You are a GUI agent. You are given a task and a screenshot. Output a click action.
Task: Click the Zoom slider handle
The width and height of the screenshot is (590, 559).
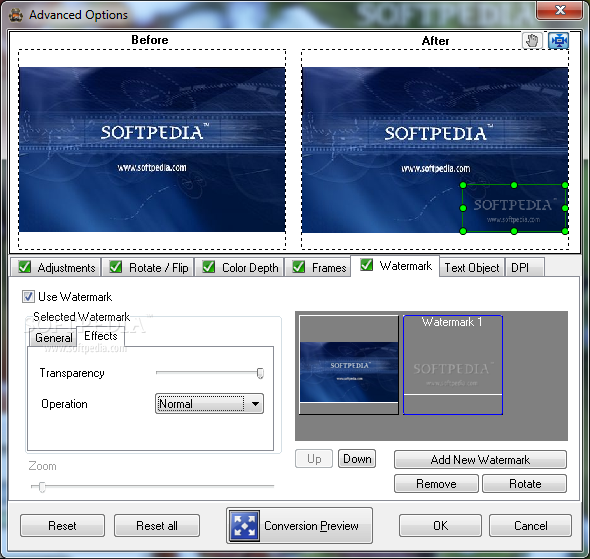42,486
